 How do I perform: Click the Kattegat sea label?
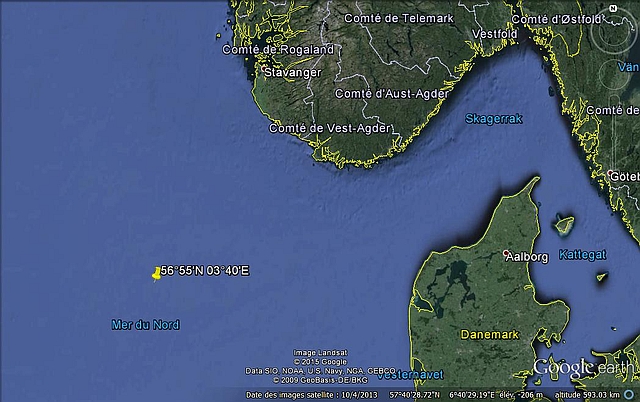[582, 255]
